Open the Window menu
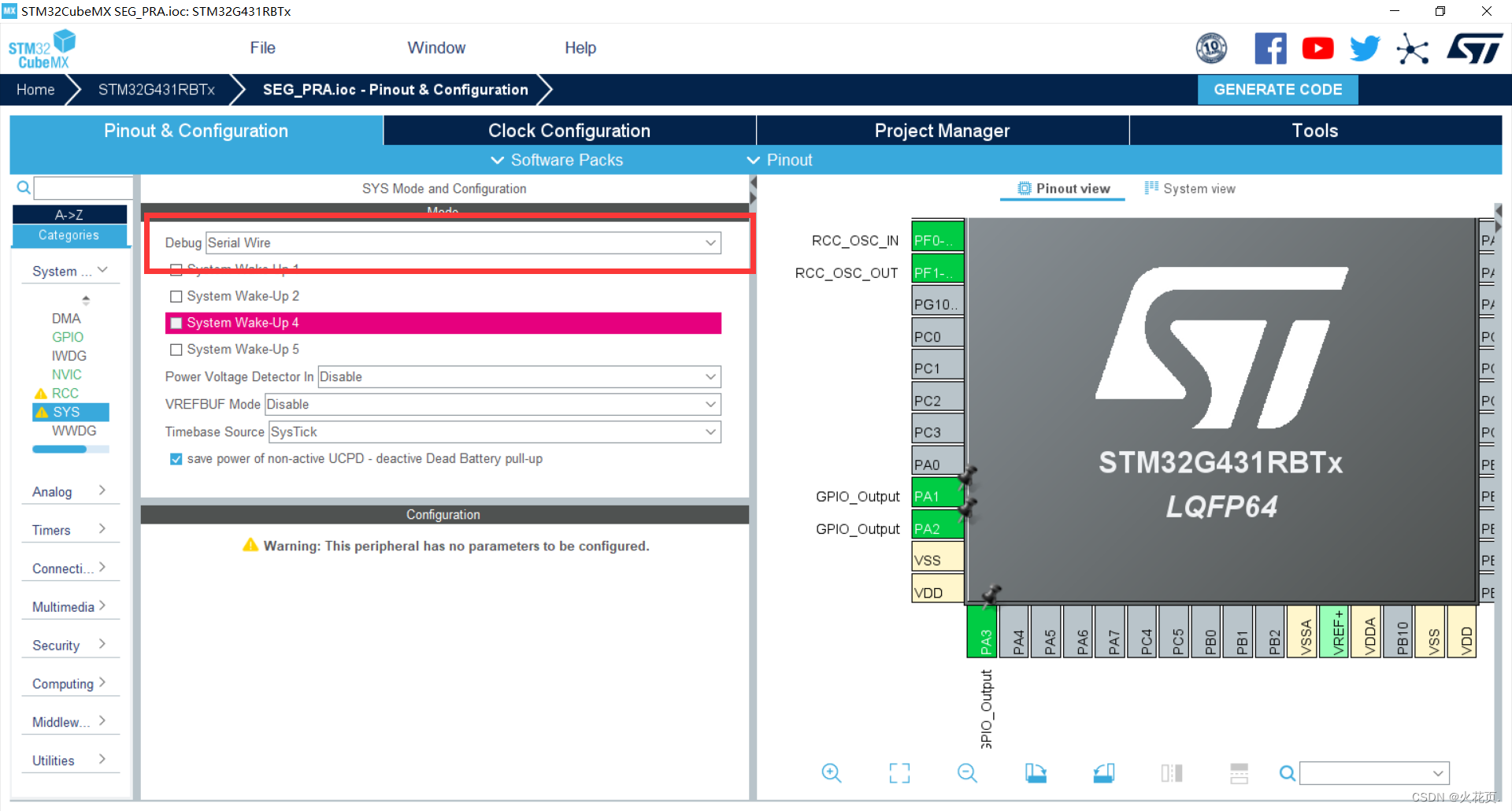 coord(436,48)
